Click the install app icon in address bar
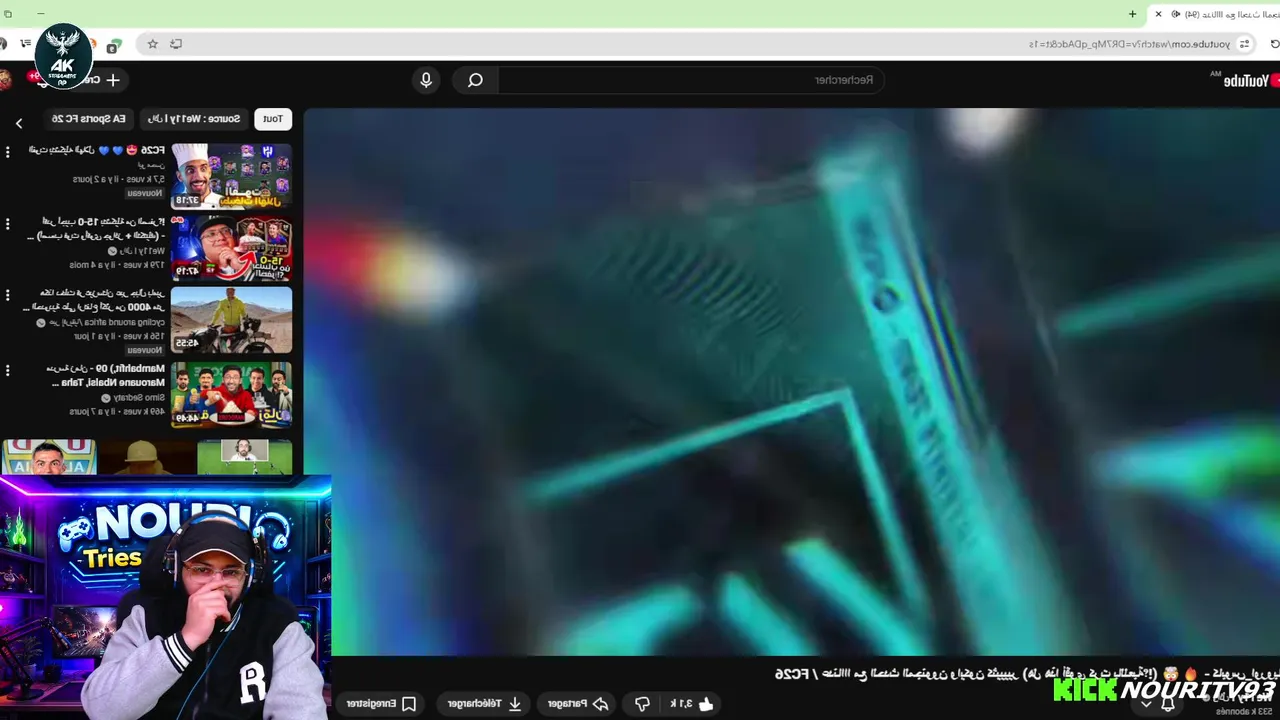The height and width of the screenshot is (720, 1280). pos(176,44)
